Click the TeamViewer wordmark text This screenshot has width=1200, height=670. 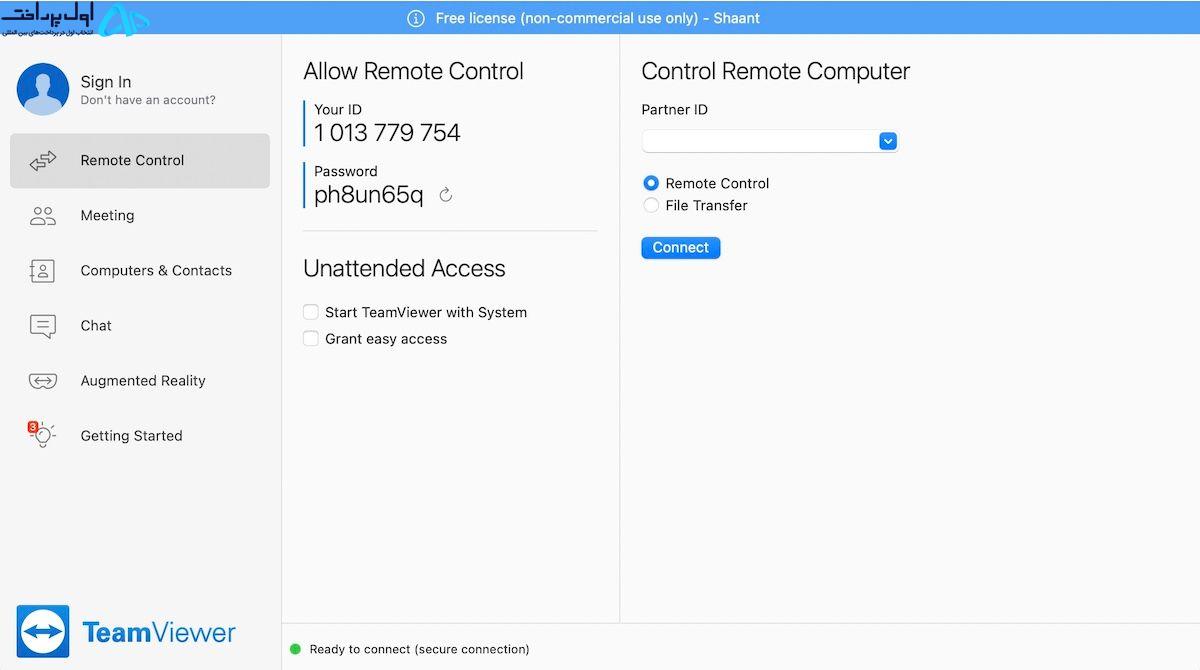point(159,632)
